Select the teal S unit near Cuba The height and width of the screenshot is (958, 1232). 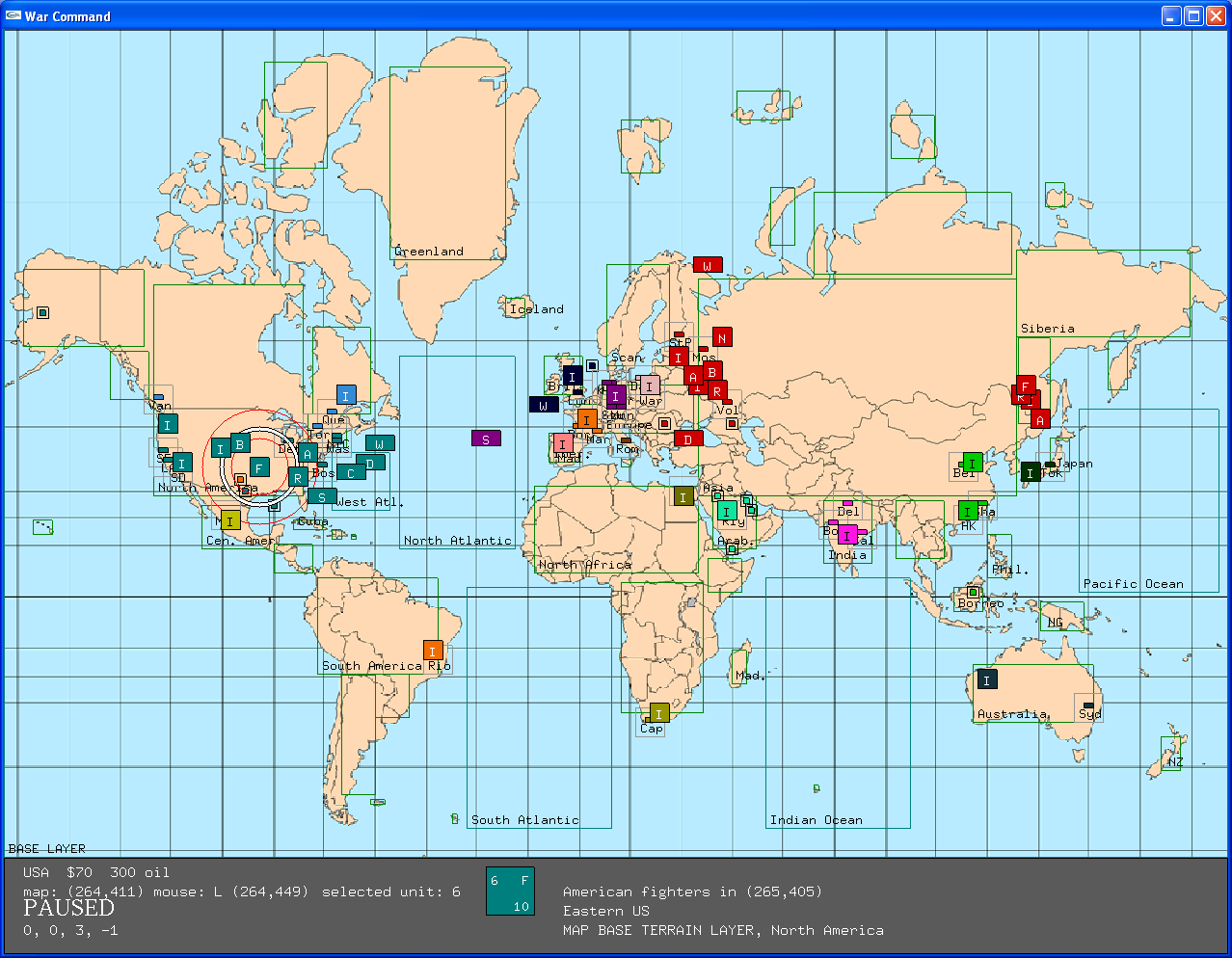coord(322,496)
